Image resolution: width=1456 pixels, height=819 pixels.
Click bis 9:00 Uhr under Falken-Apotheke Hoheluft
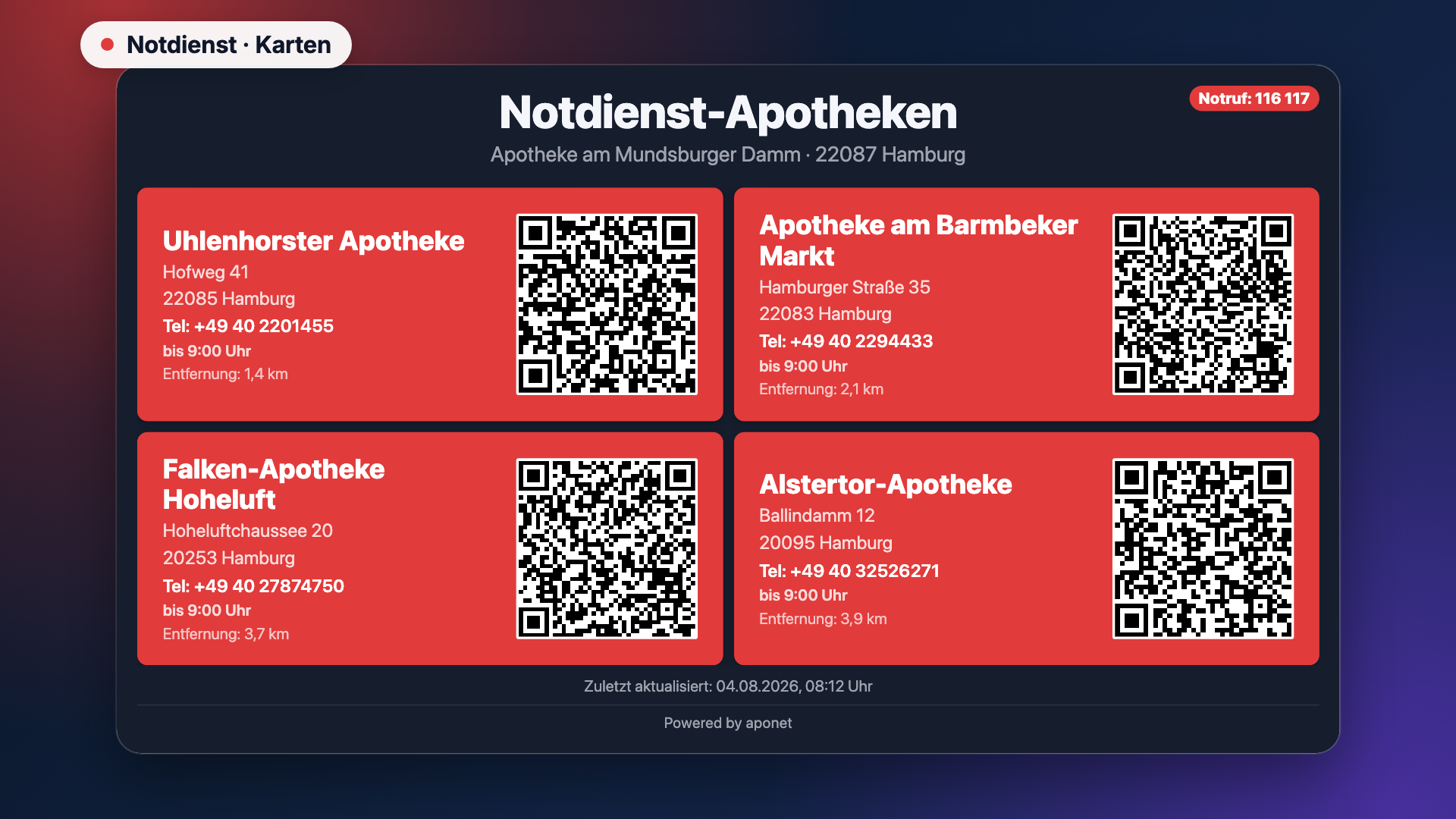coord(206,610)
